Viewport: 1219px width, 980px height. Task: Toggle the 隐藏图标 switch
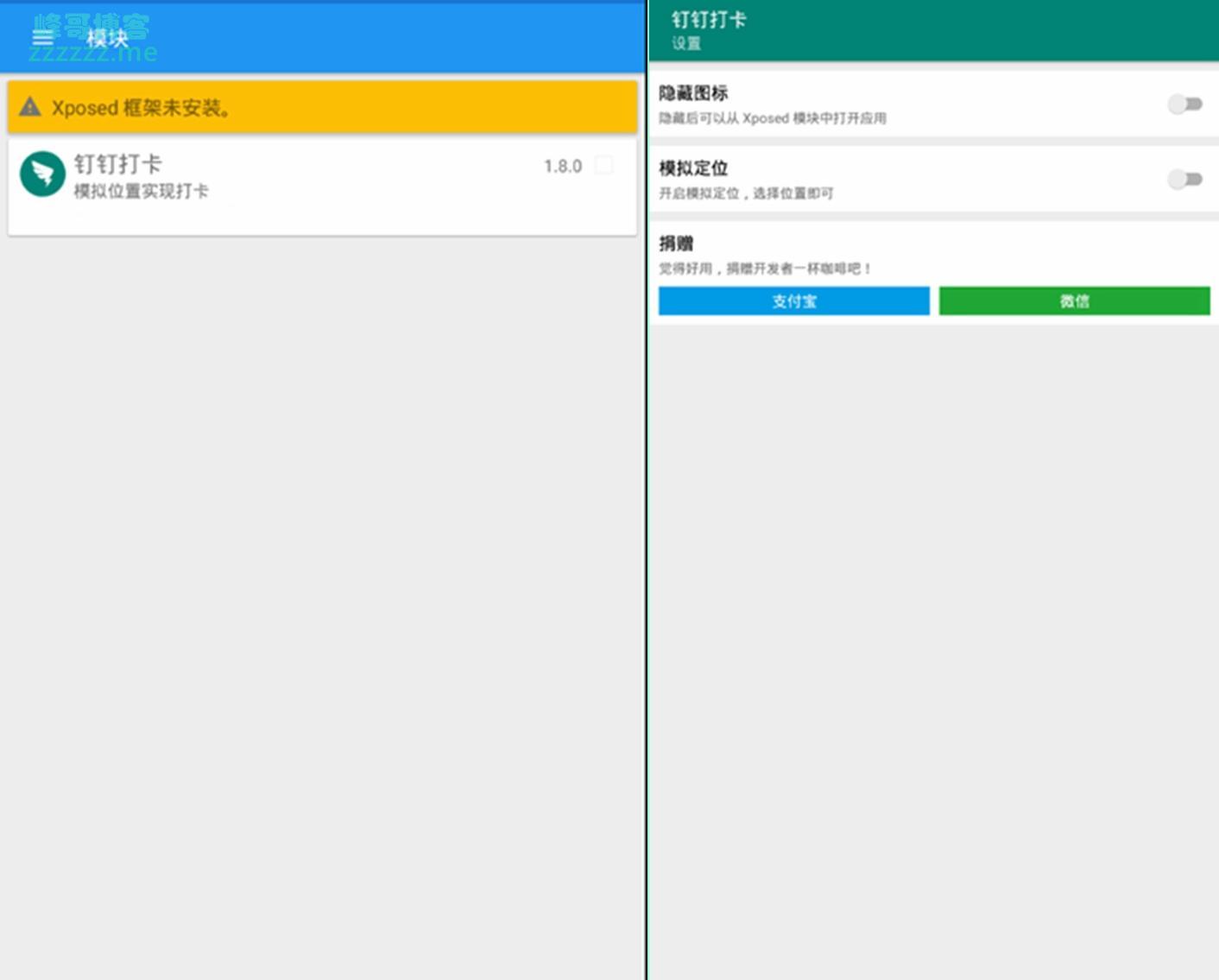coord(1184,104)
